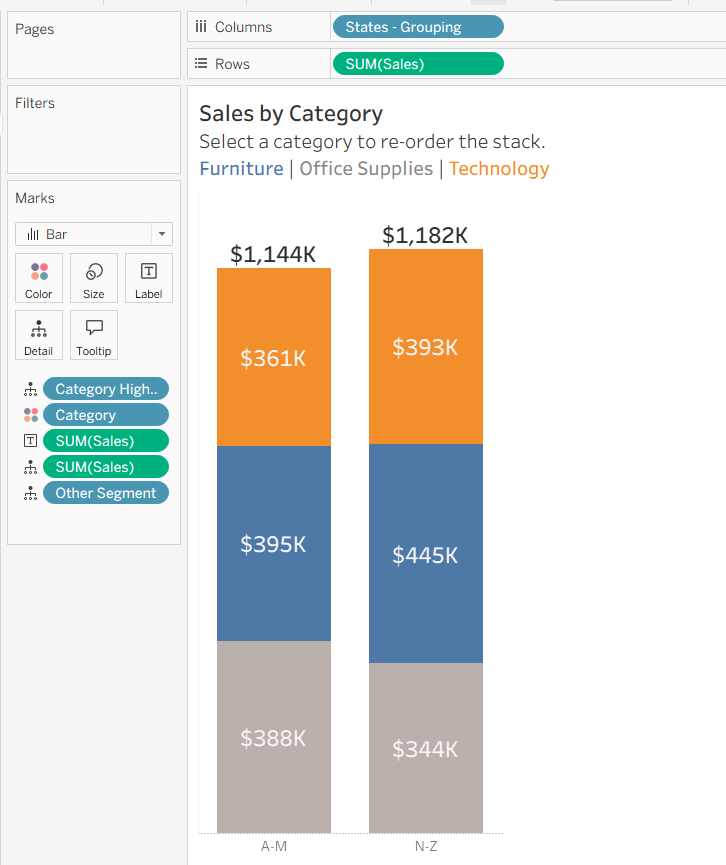Click the Furniture category link

241,168
